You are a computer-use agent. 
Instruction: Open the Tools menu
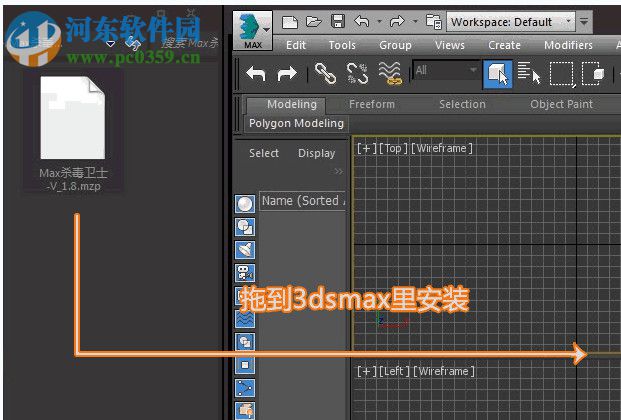click(x=342, y=45)
